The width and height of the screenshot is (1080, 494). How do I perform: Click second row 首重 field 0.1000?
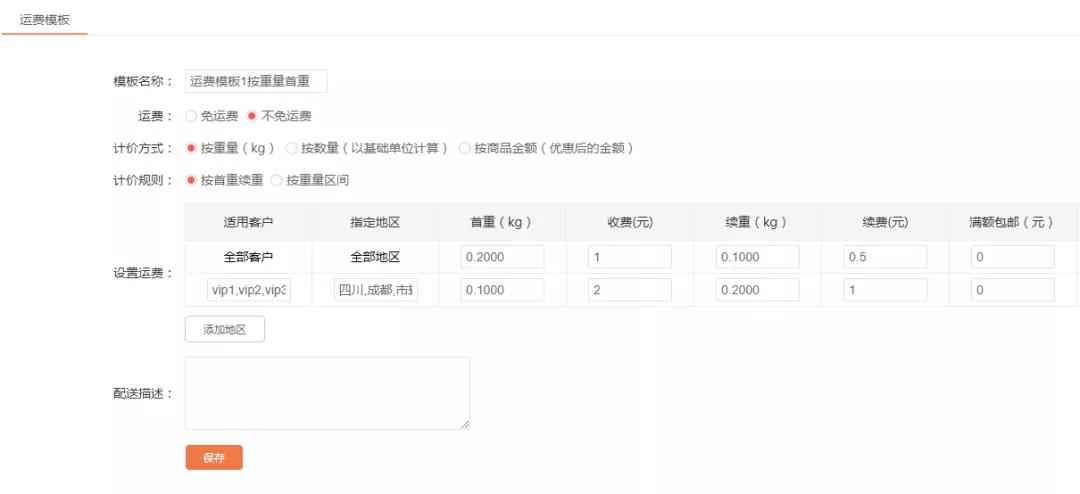tap(502, 290)
